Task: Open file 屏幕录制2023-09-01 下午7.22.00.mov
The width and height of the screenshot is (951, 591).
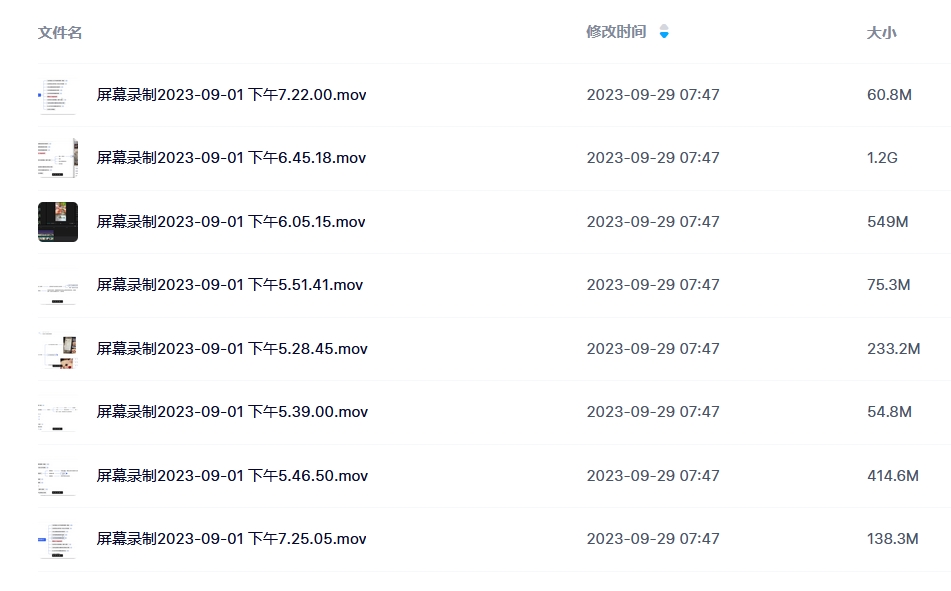Action: point(231,95)
